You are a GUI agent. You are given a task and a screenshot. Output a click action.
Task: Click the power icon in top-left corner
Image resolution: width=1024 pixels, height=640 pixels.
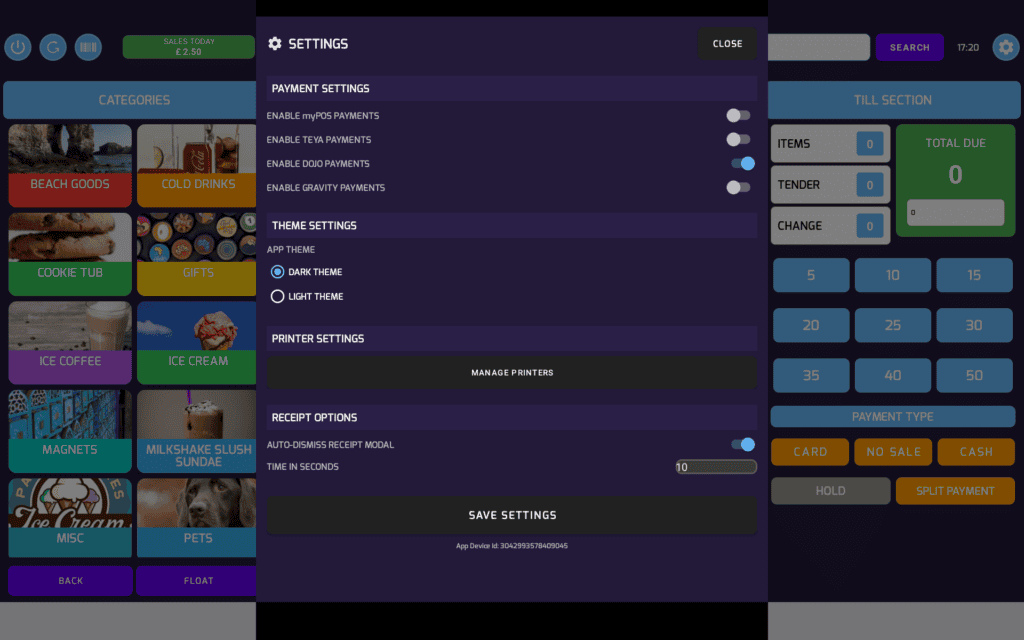pos(18,47)
